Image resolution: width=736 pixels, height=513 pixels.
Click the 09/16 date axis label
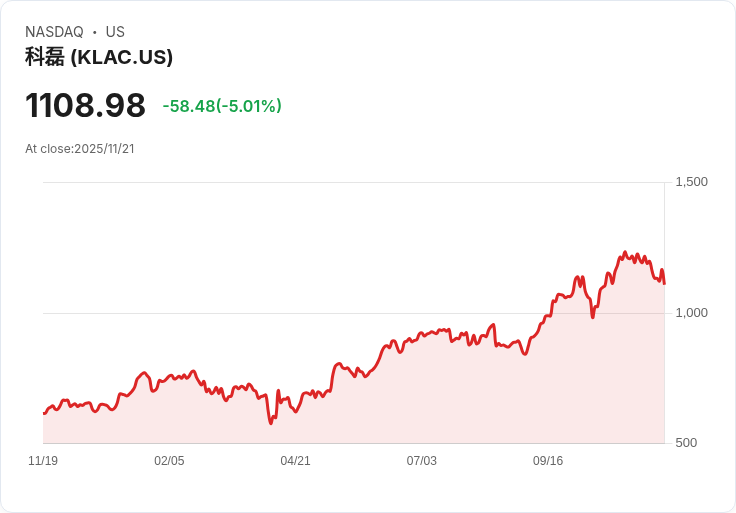click(x=548, y=460)
